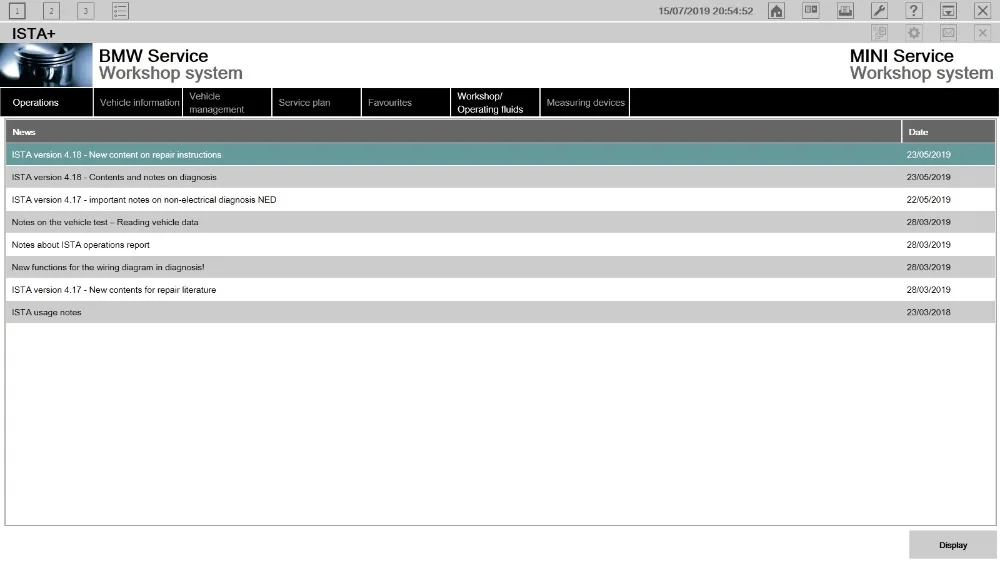This screenshot has height=563, width=1000.
Task: Select operation slot 1 icon
Action: click(17, 11)
